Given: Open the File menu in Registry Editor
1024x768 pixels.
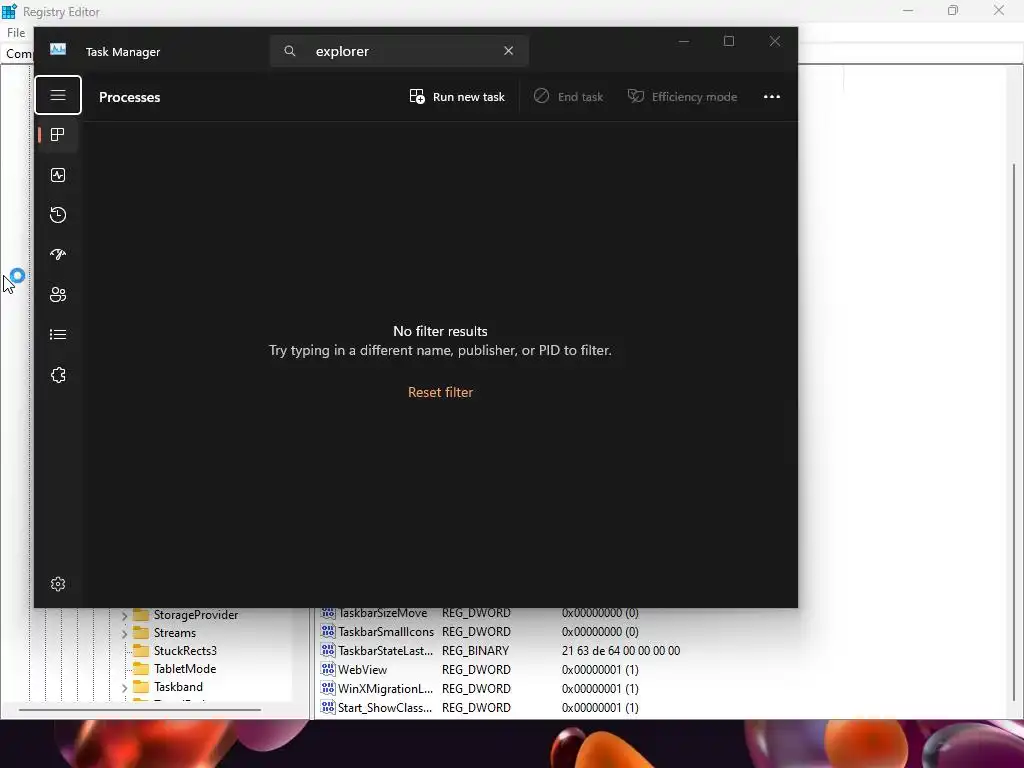Looking at the screenshot, I should tap(16, 33).
